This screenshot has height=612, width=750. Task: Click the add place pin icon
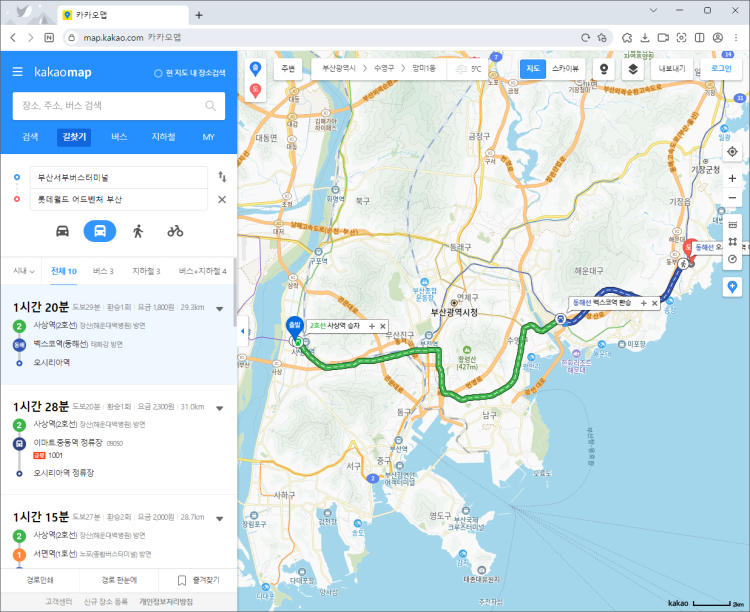tap(732, 287)
